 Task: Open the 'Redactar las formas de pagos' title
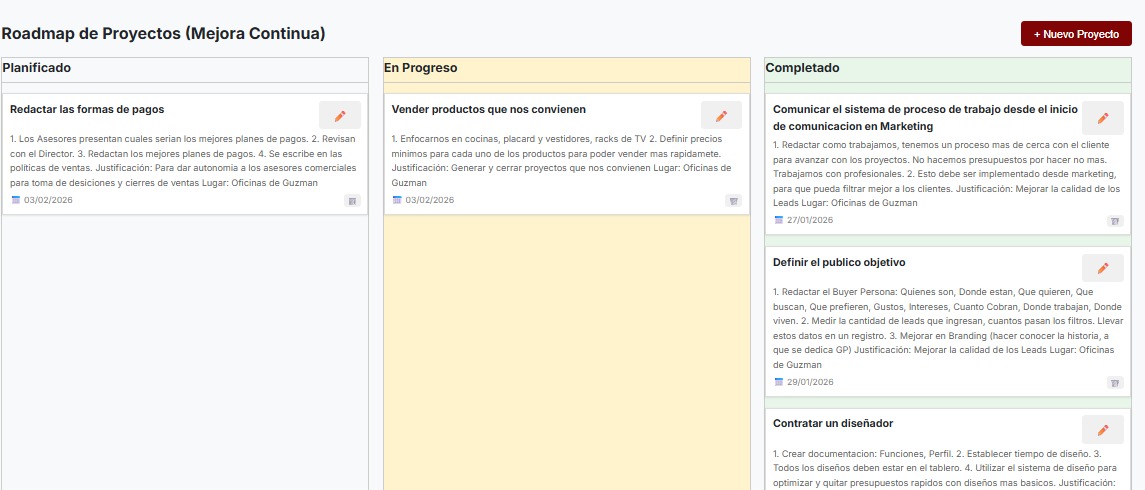tap(87, 110)
